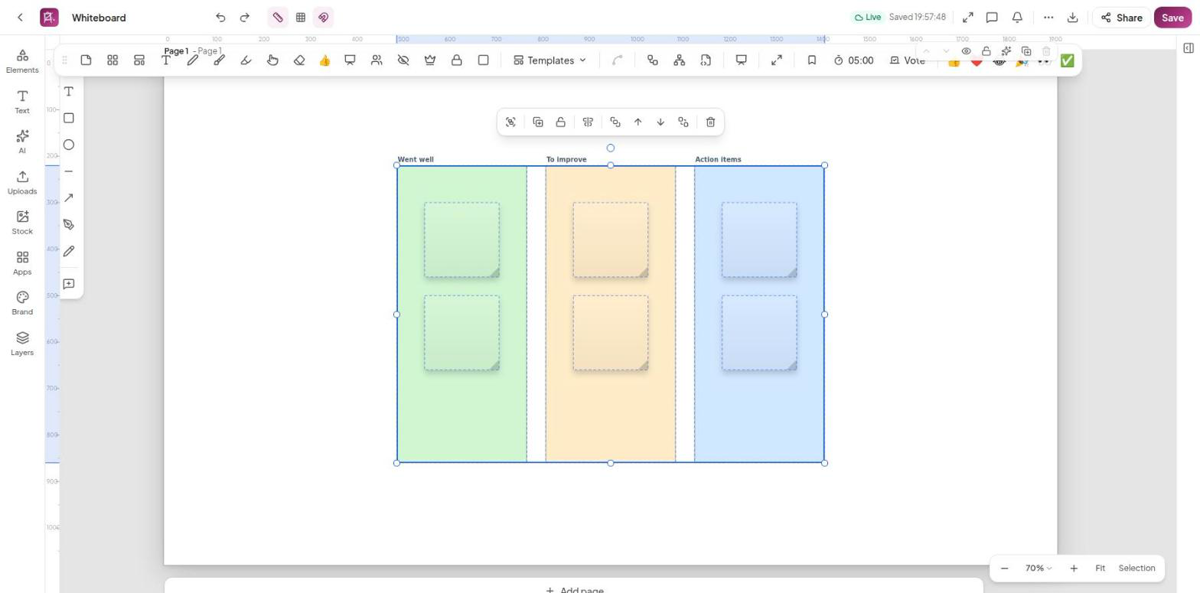Click the thumbs up reaction tool
1200x593 pixels.
pyautogui.click(x=325, y=60)
